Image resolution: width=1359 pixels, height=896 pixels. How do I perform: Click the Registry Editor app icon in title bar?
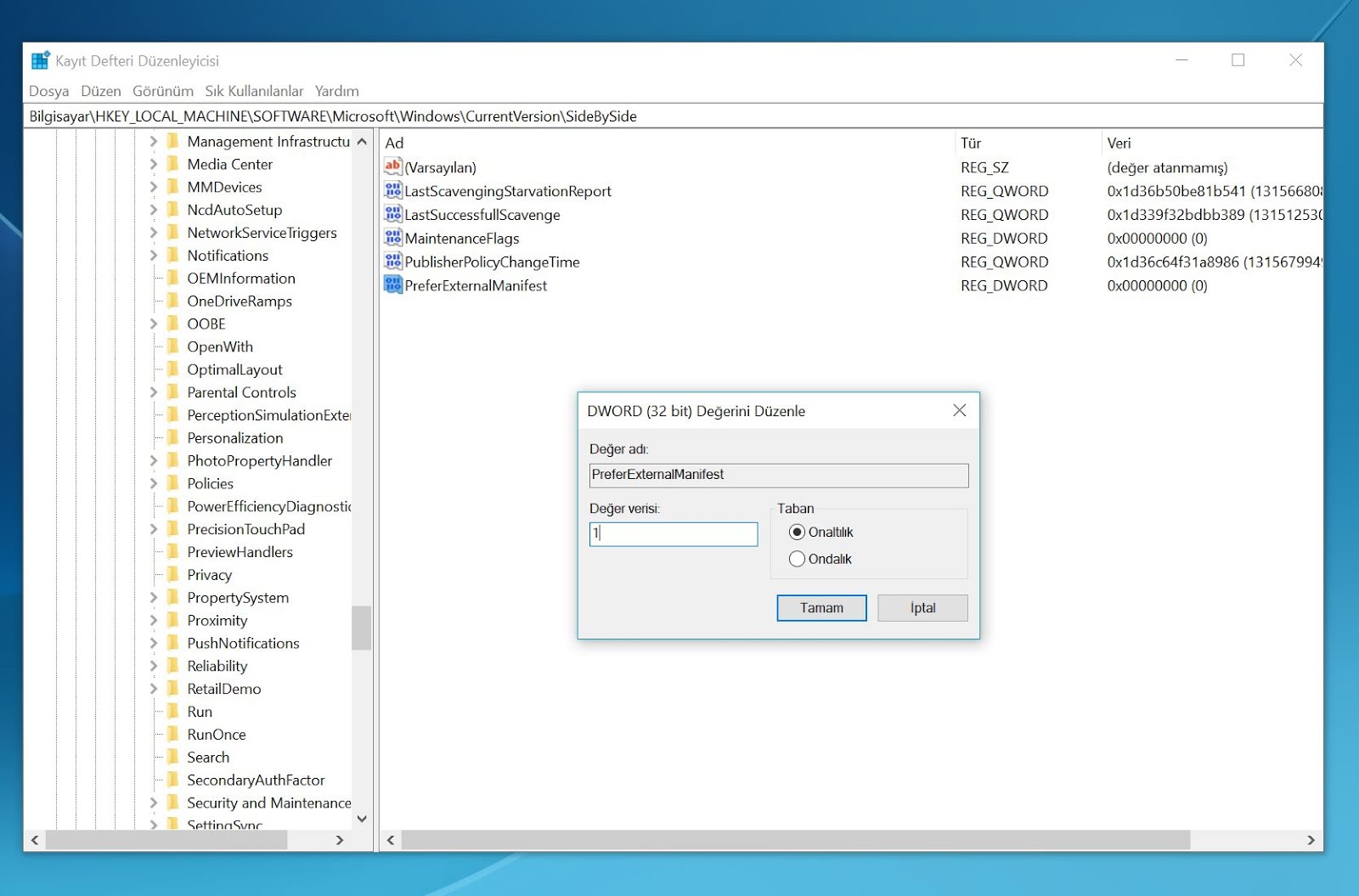point(40,60)
